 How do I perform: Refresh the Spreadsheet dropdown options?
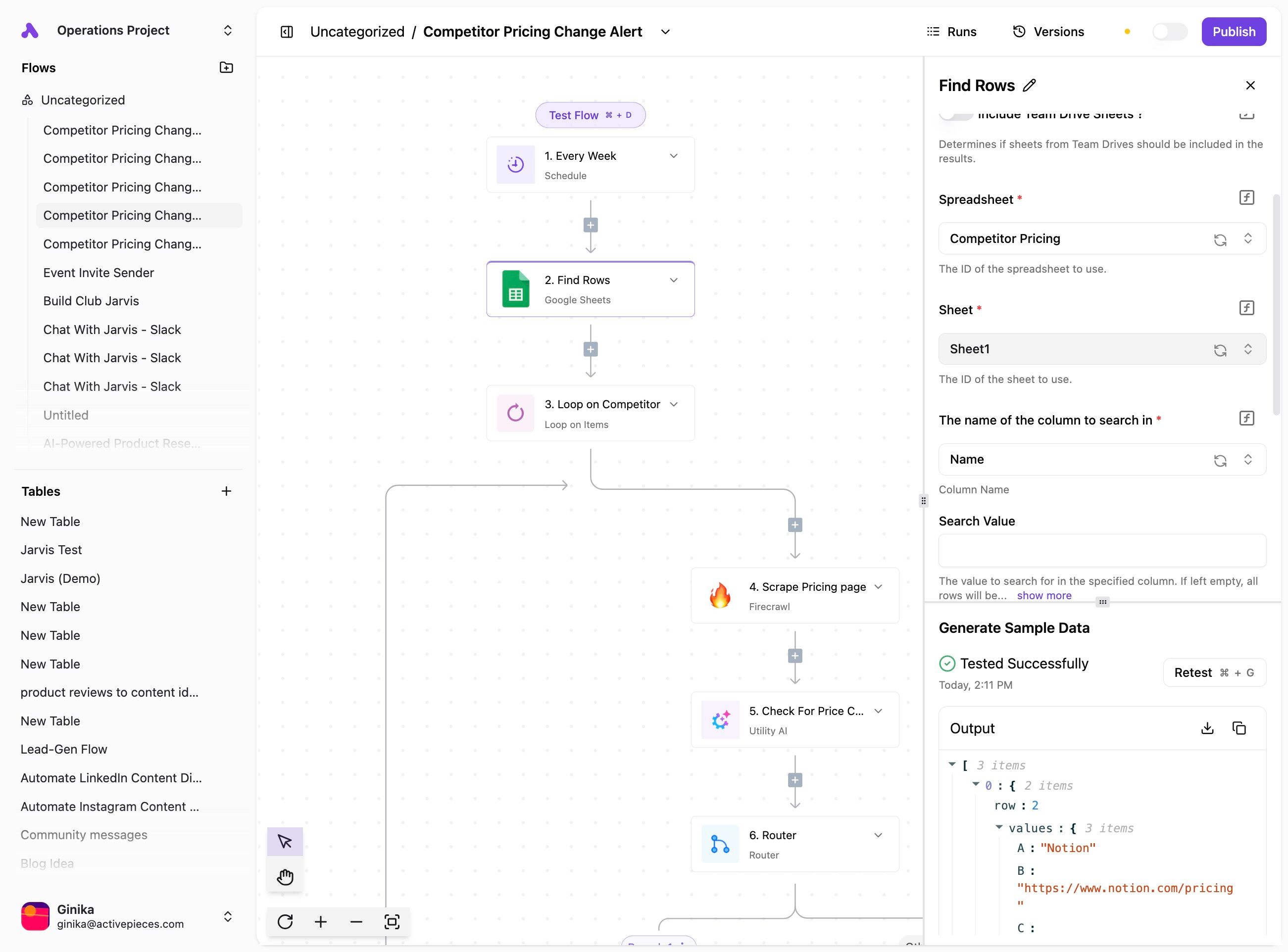[1219, 239]
